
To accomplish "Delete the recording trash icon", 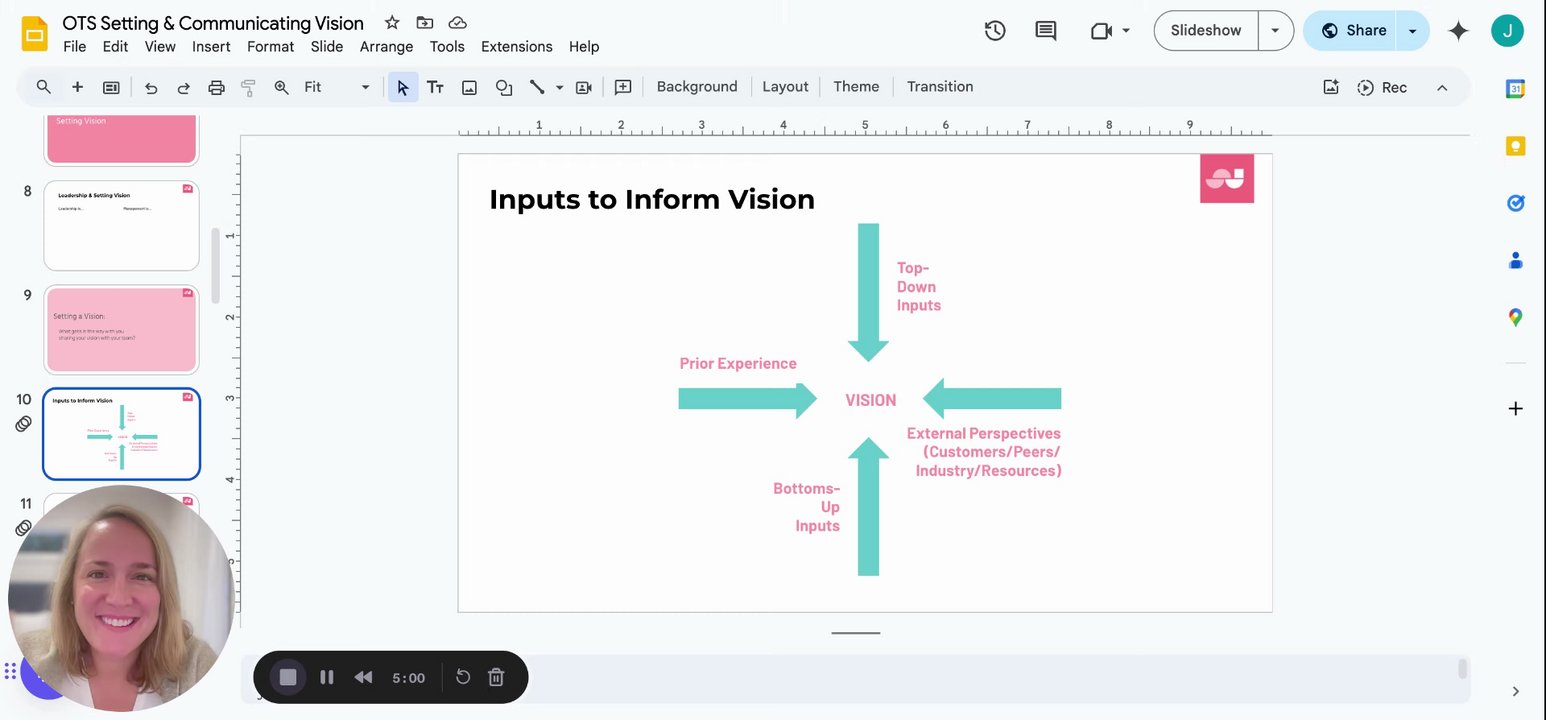I will pyautogui.click(x=496, y=677).
